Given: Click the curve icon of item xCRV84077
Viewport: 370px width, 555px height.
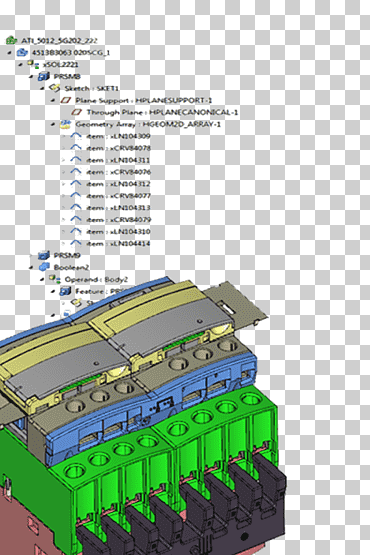Looking at the screenshot, I should [76, 195].
